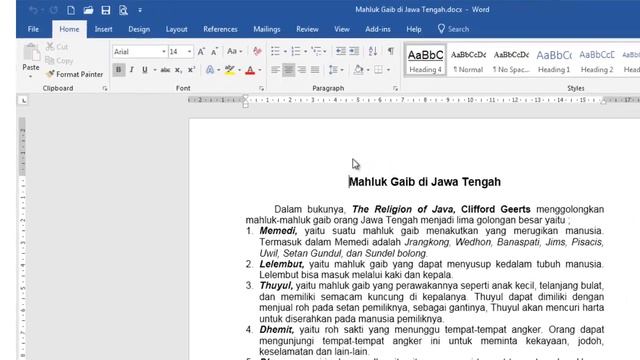This screenshot has height=360, width=640.
Task: Switch to the References tab
Action: [220, 29]
